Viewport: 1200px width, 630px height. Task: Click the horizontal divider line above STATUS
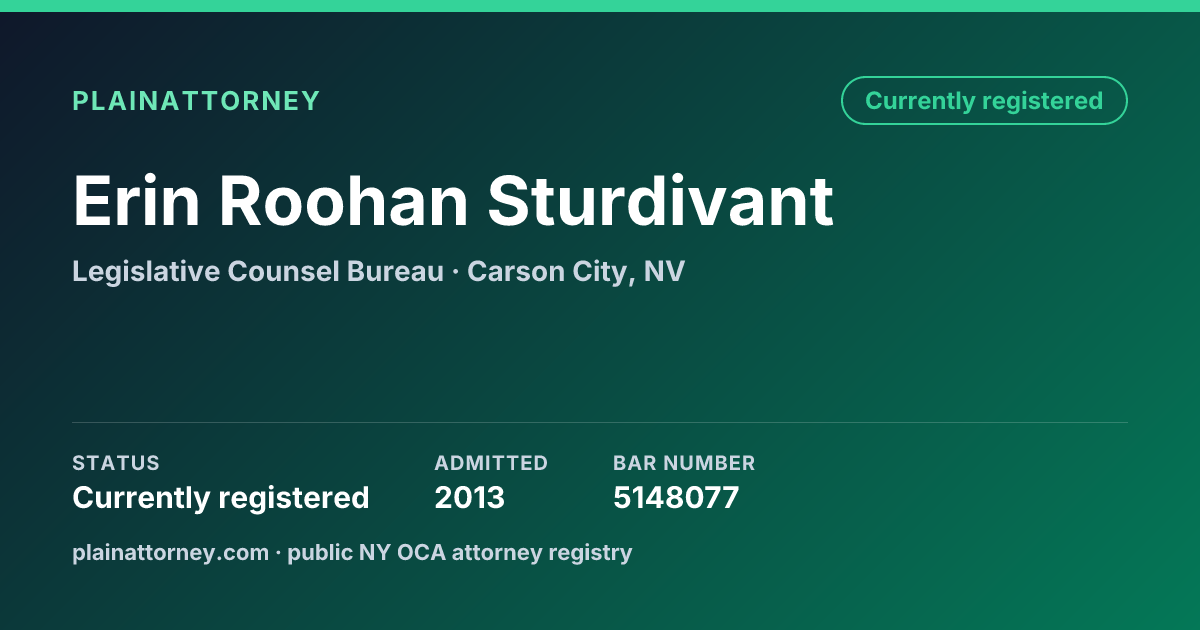[600, 422]
